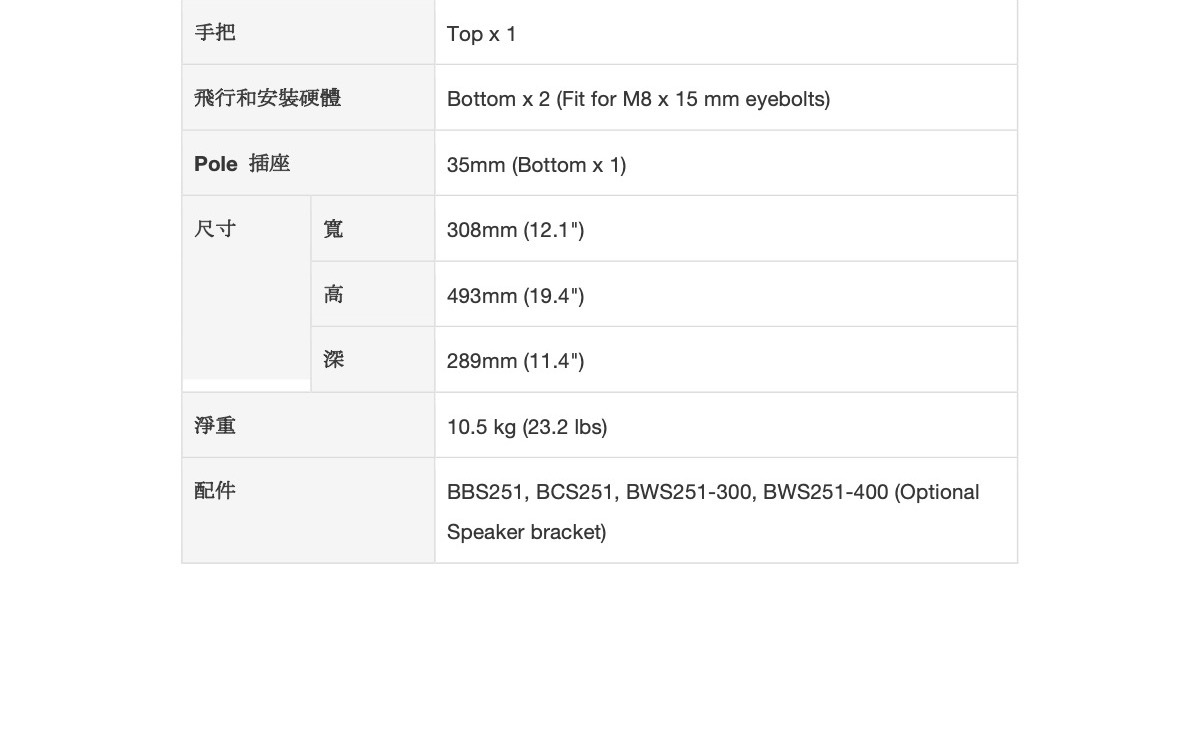Viewport: 1190px width, 746px height.
Task: Select the '10.5 kg (23.2 lbs)' value
Action: (x=527, y=427)
